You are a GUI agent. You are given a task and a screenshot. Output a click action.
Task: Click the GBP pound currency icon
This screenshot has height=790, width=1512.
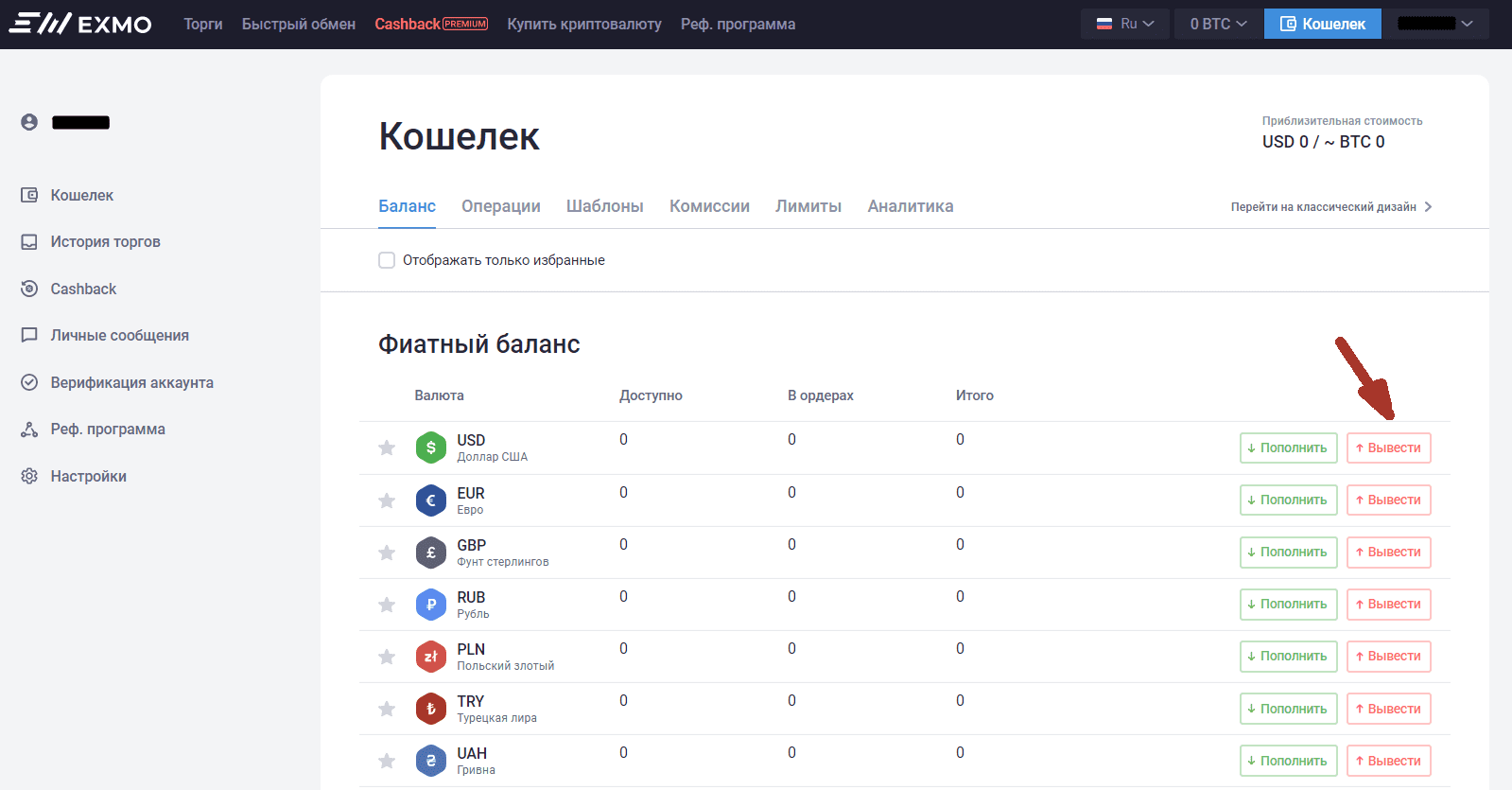coord(431,553)
